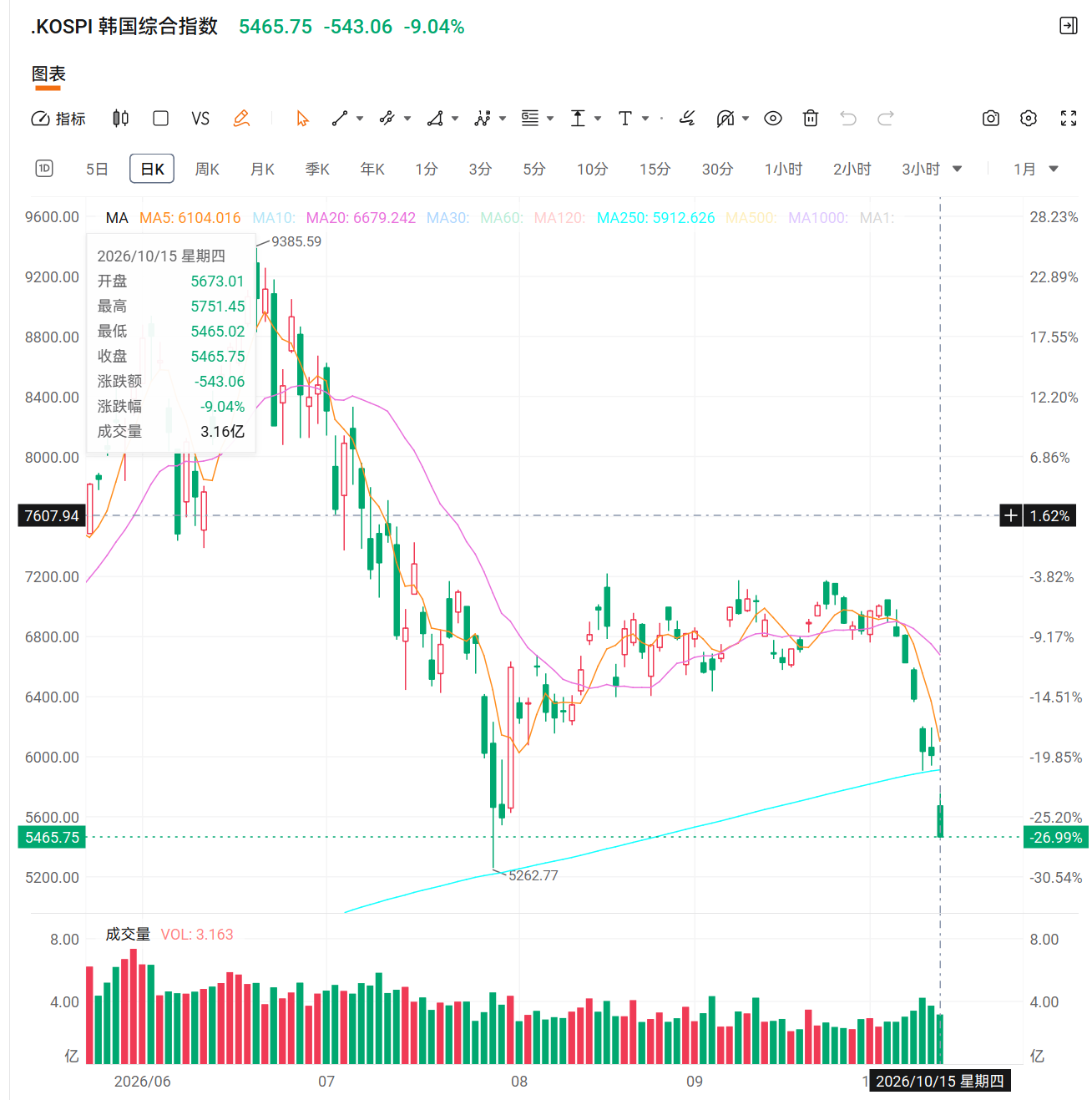The width and height of the screenshot is (1092, 1100).
Task: Choose the 季K quarterly period
Action: pos(317,169)
